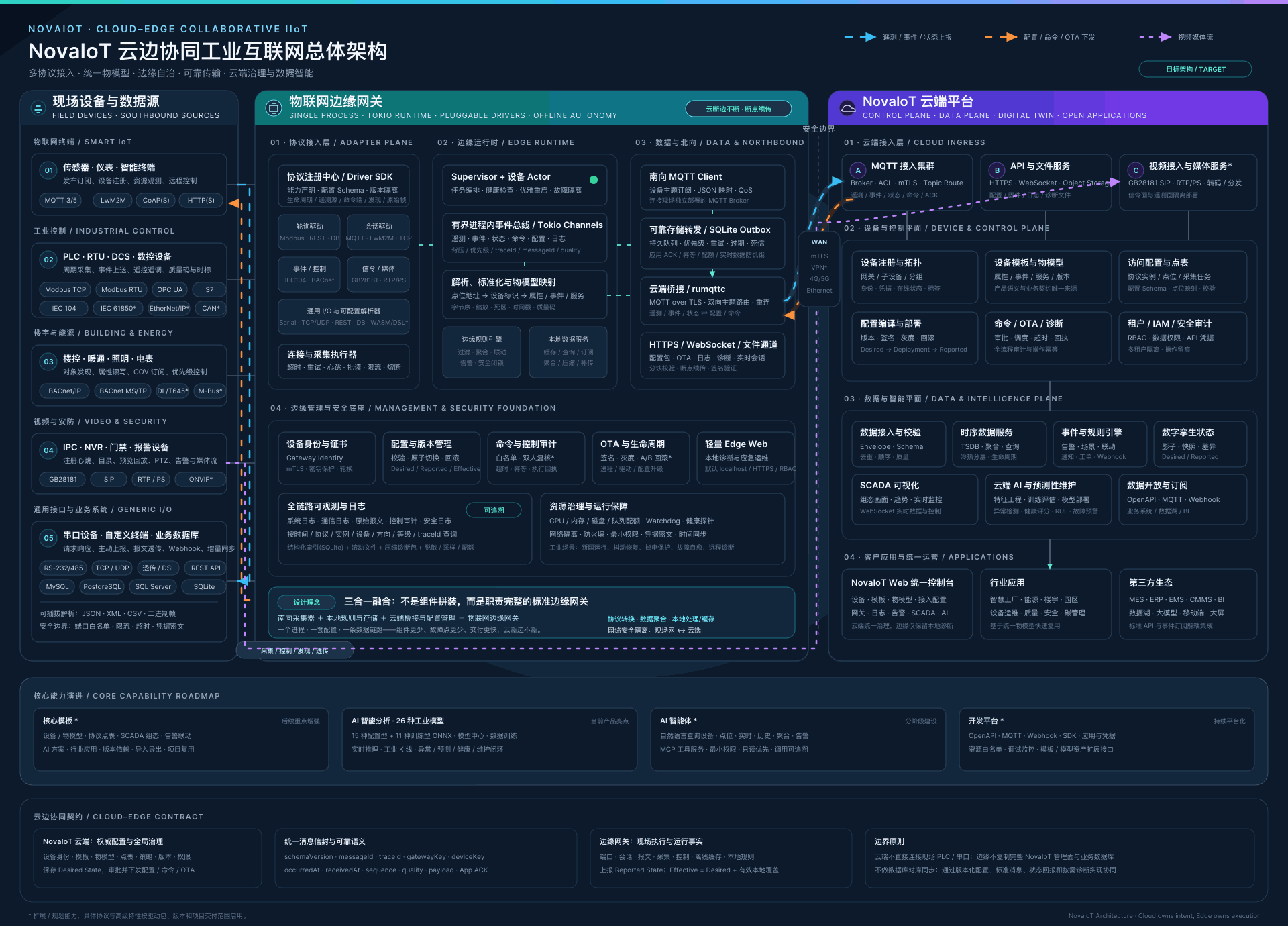Select the 透传 / DSL pill
This screenshot has width=1288, height=926.
158,568
